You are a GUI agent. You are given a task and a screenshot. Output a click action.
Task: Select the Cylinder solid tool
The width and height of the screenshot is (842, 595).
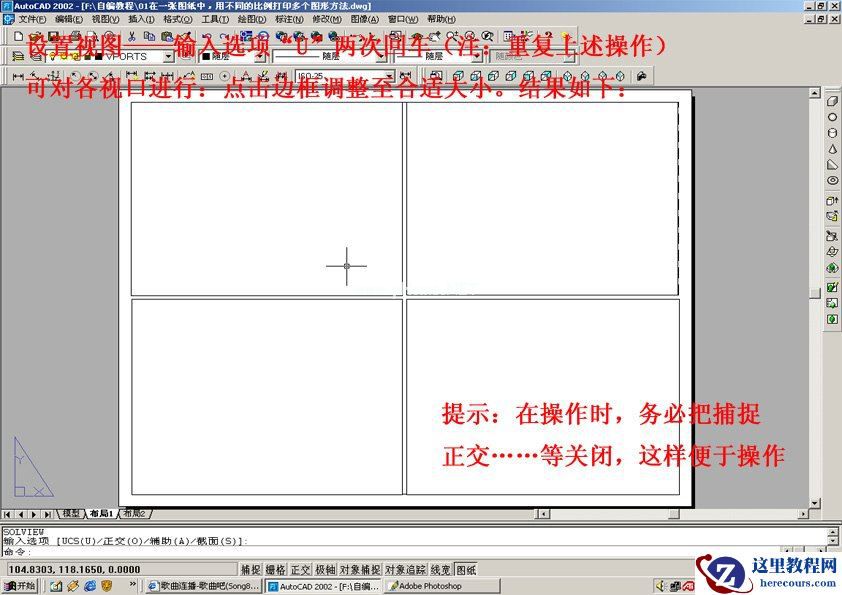(832, 133)
